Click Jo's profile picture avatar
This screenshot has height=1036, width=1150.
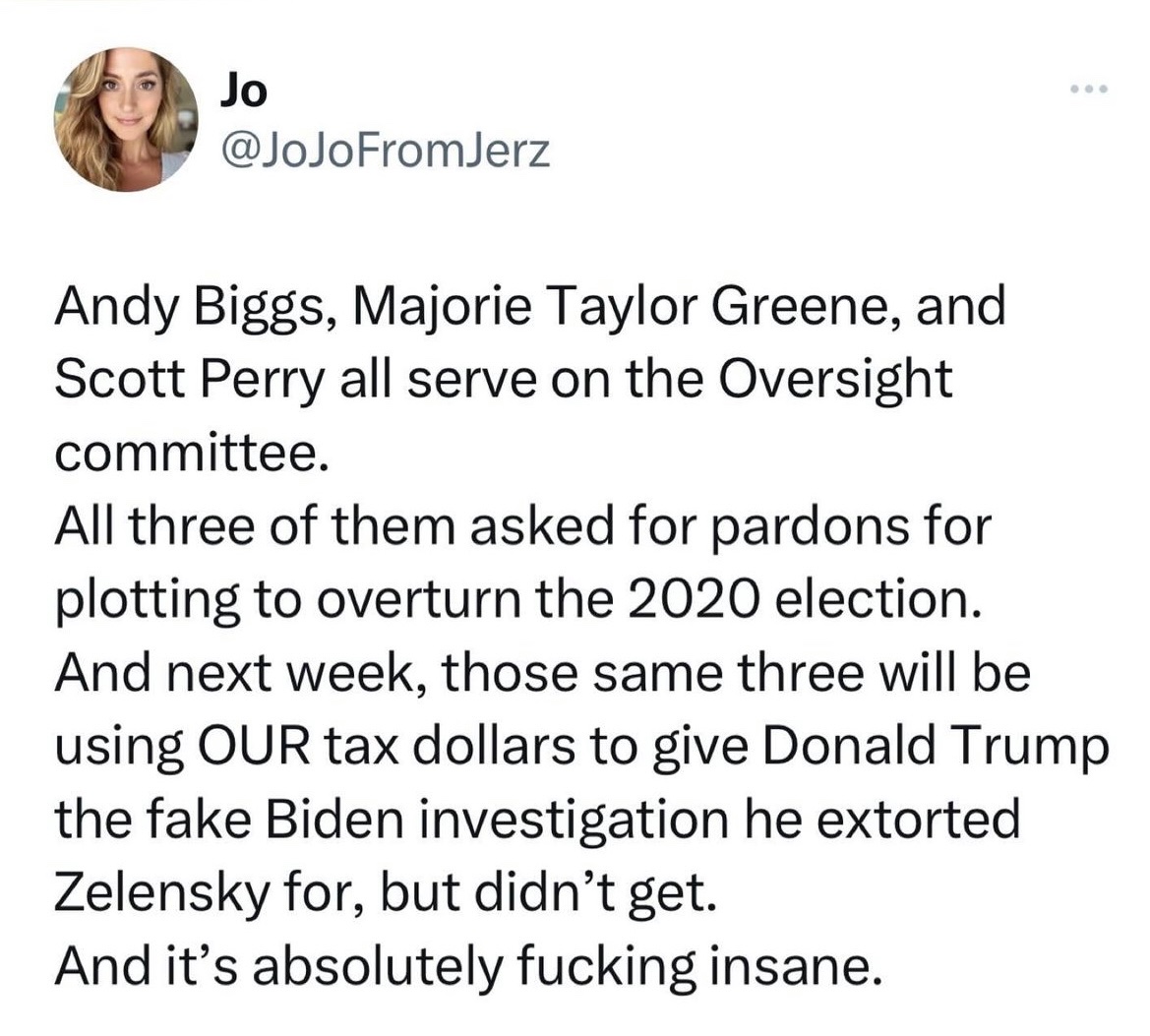[125, 119]
